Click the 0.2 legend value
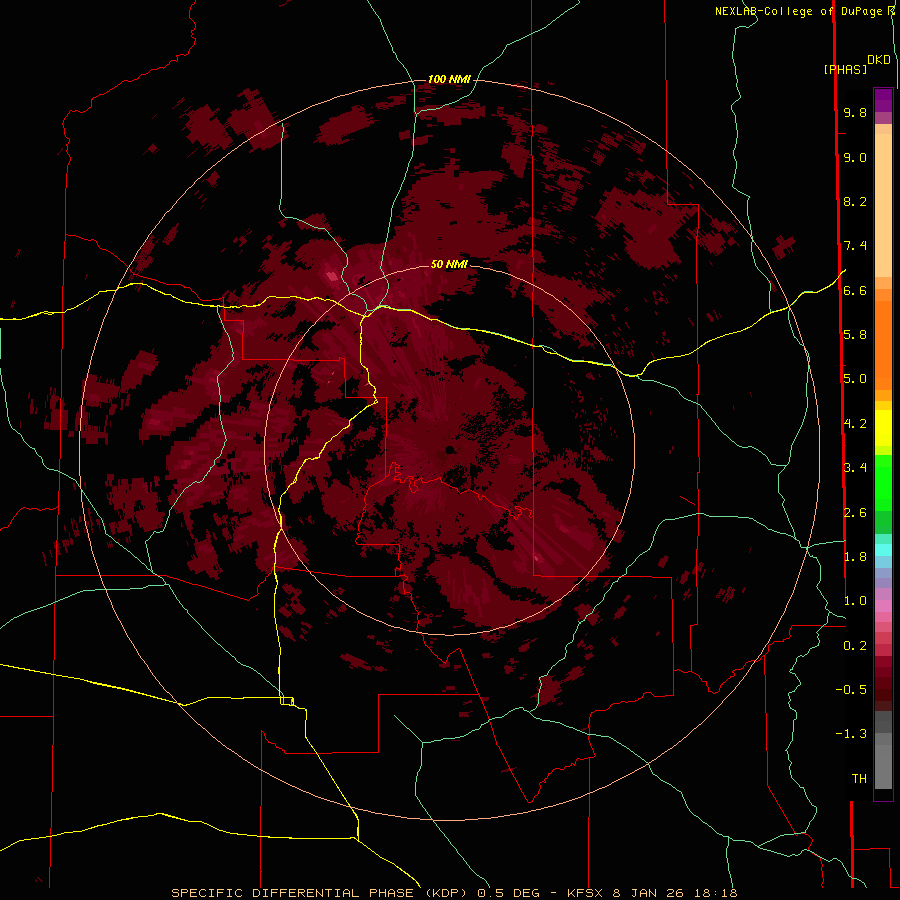Screen dimensions: 900x900 [855, 646]
